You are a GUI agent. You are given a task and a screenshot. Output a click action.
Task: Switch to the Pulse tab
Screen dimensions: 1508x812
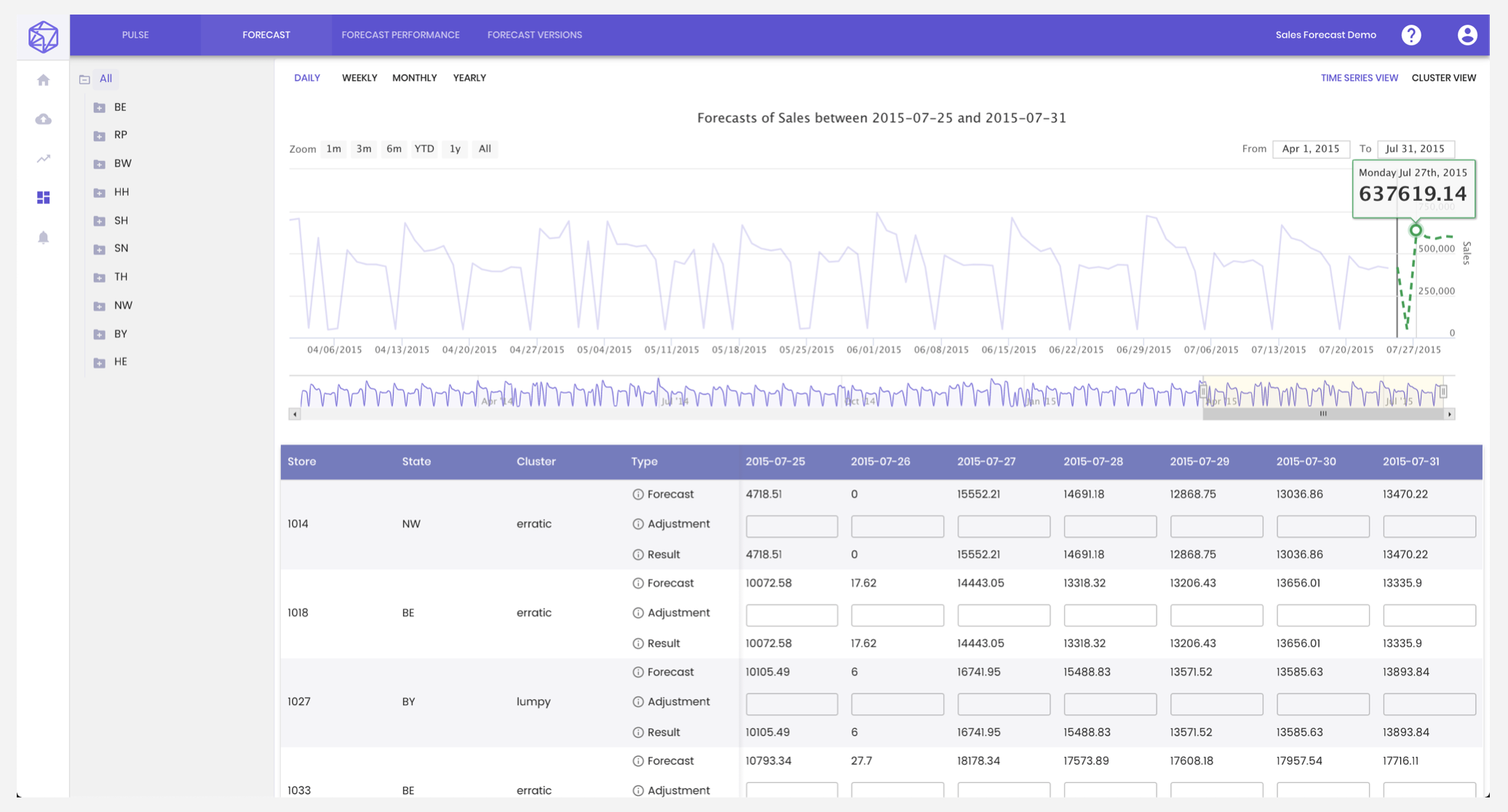point(135,35)
